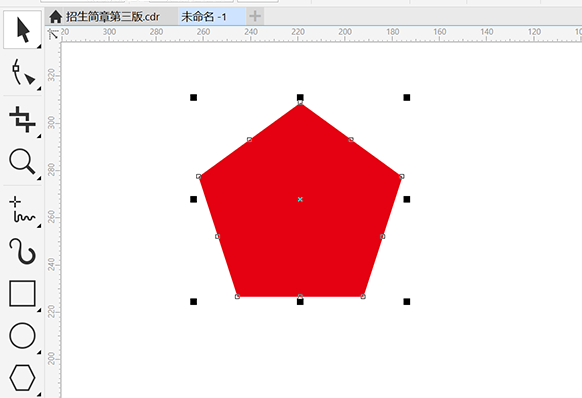The height and width of the screenshot is (398, 582).
Task: Select the Shape edit node tool
Action: pos(22,72)
